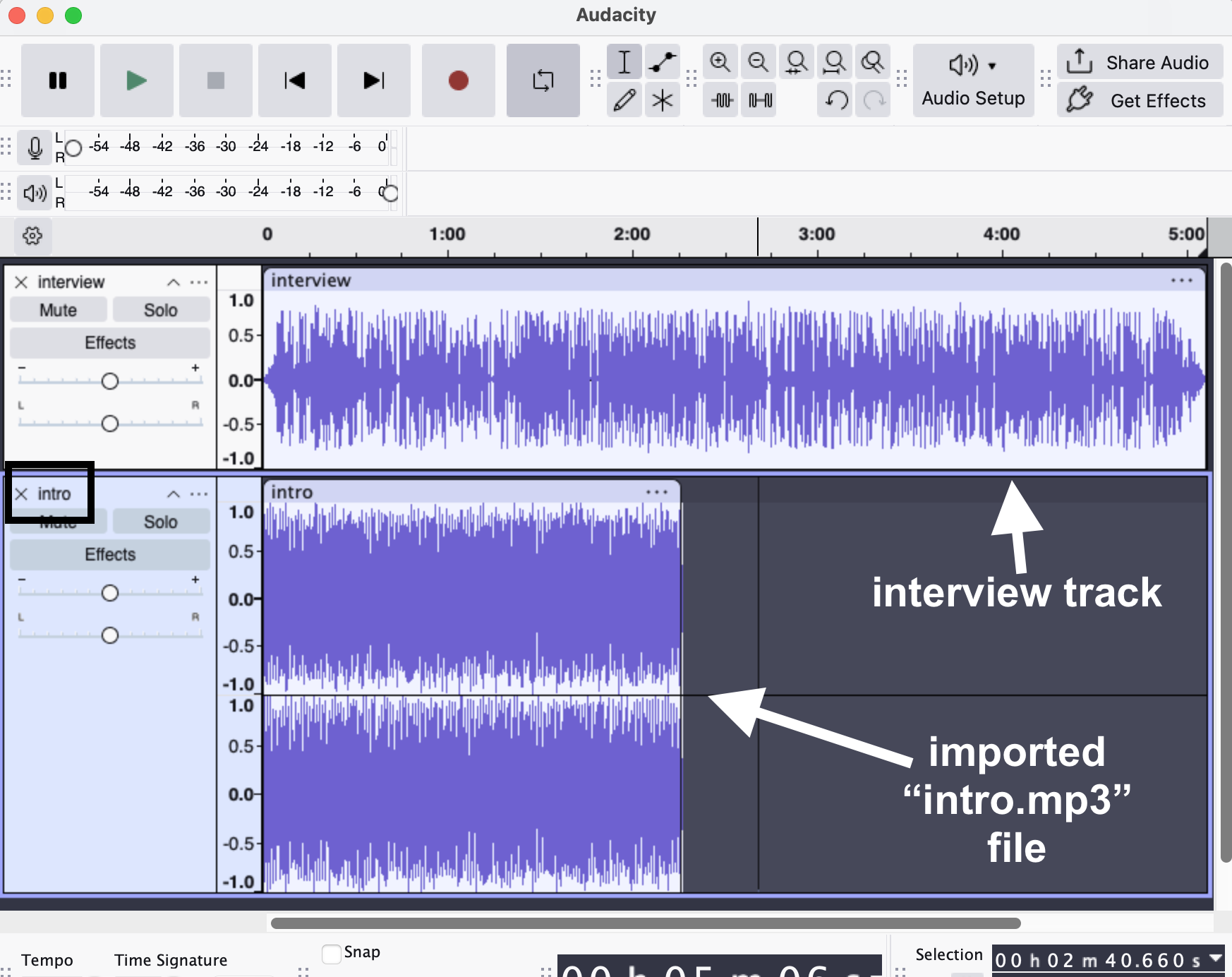Click the horizontal scrollbar below the tracks
The width and height of the screenshot is (1232, 977).
pos(646,923)
